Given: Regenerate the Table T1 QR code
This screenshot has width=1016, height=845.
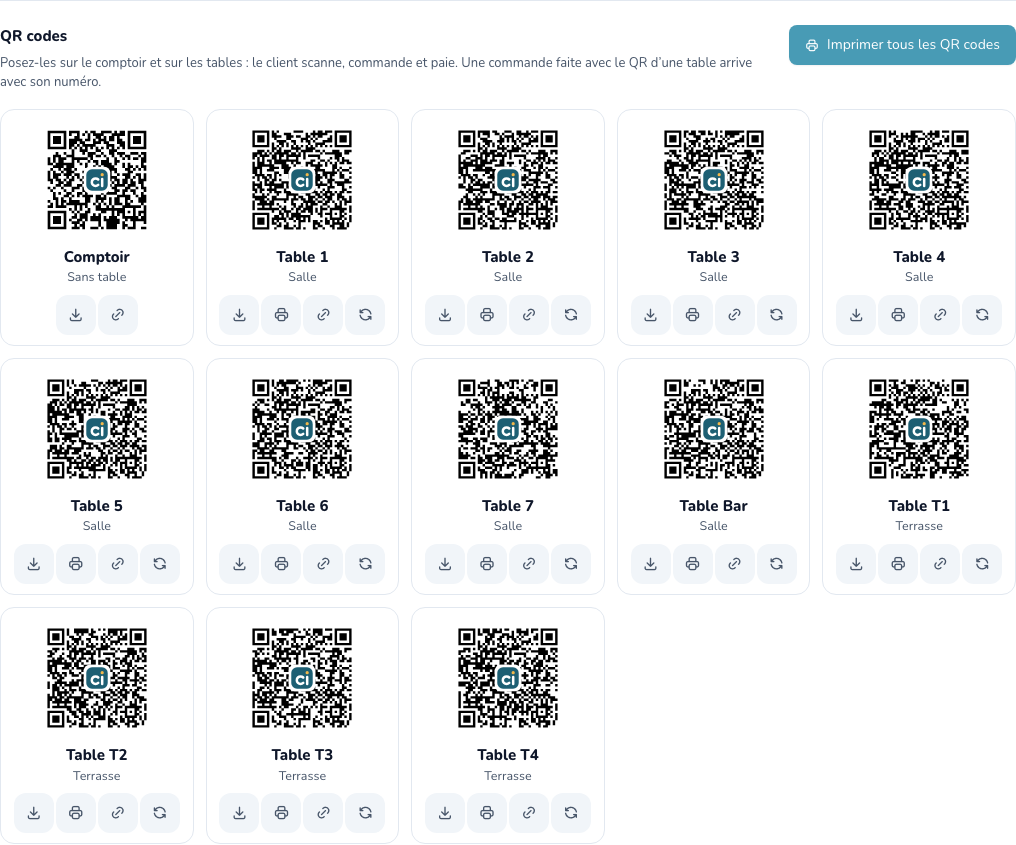Looking at the screenshot, I should 982,564.
